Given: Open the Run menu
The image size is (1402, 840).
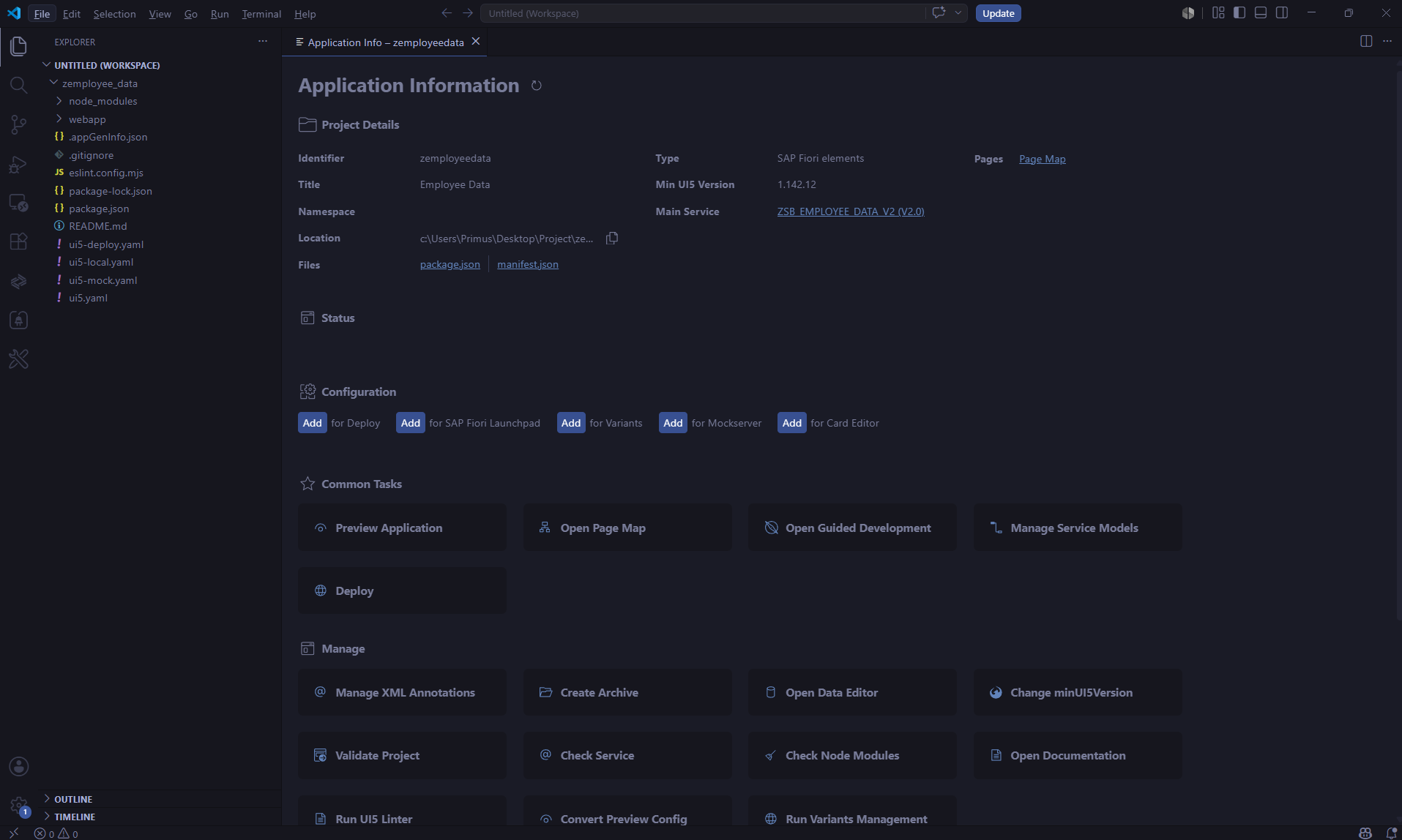Looking at the screenshot, I should [x=220, y=14].
